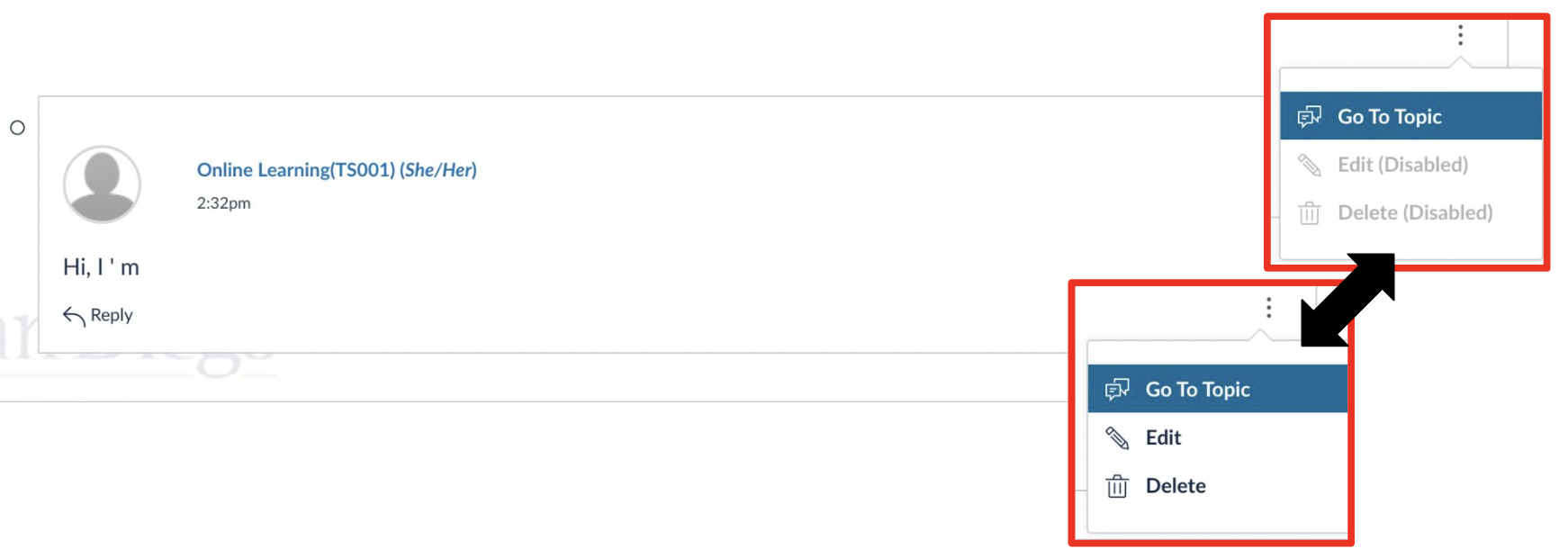Screen dimensions: 1568x558
Task: Select the enabled Edit menu option
Action: pos(1163,438)
